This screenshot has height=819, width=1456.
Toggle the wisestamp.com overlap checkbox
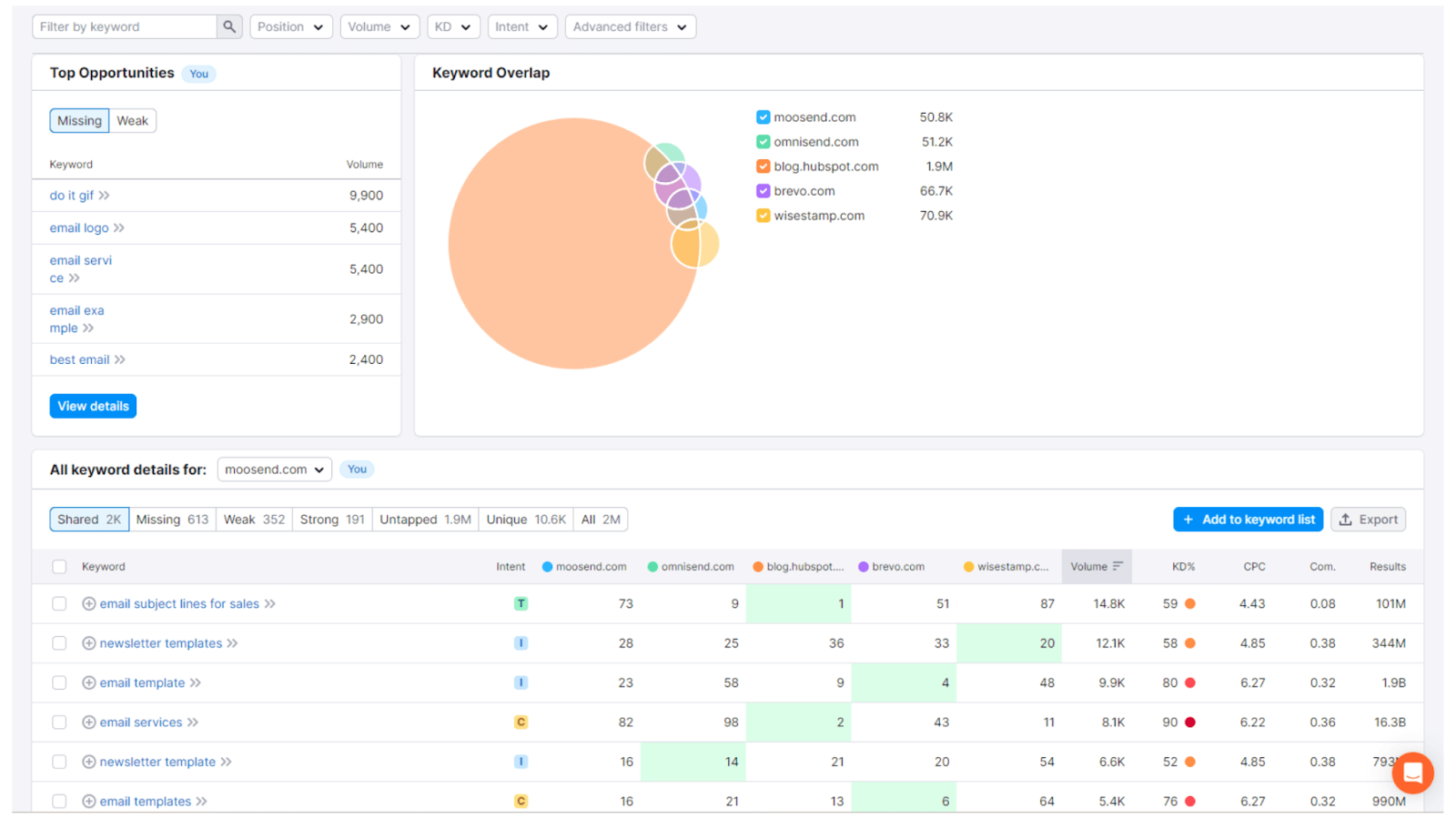[763, 216]
